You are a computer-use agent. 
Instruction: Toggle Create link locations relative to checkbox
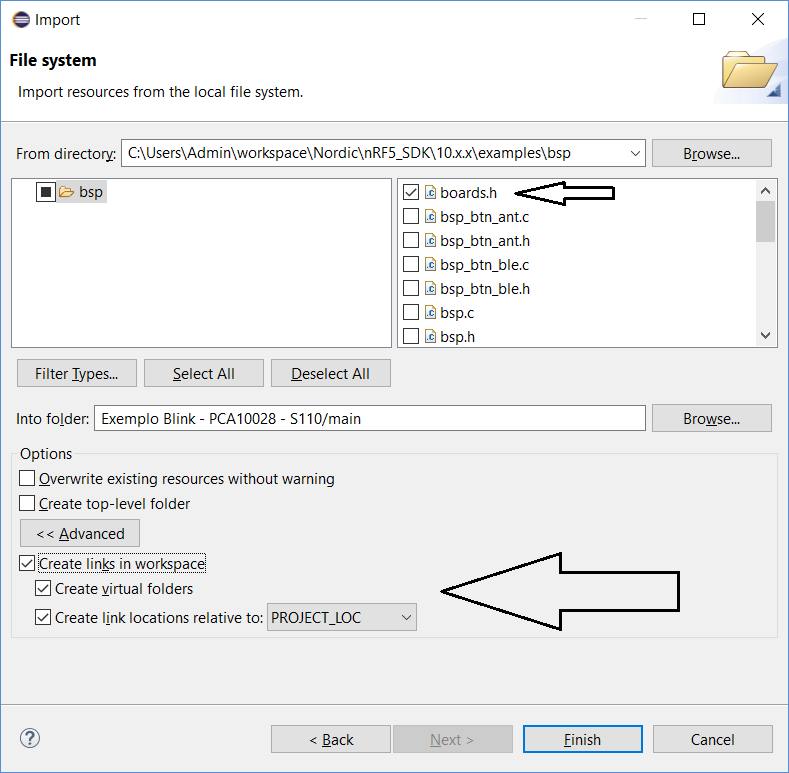click(x=43, y=617)
